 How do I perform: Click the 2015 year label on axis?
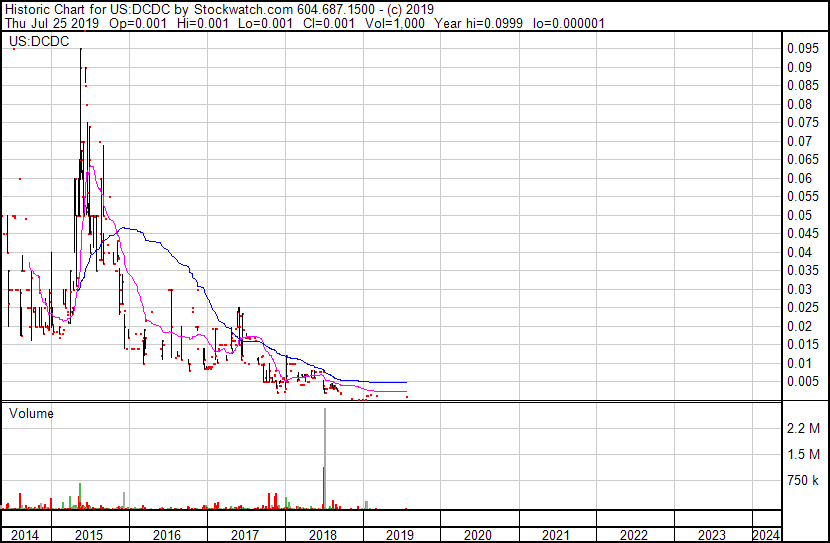(x=89, y=535)
